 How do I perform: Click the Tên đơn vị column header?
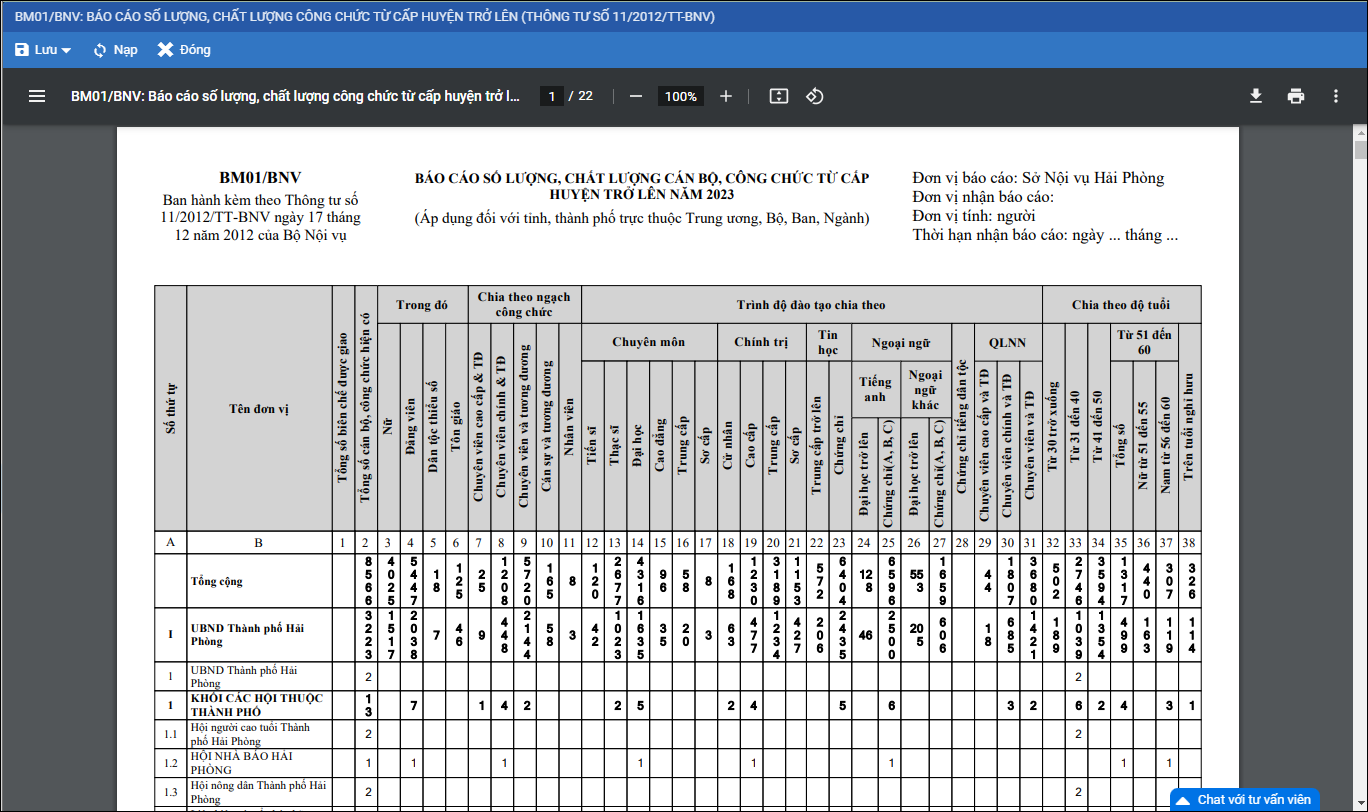point(259,409)
